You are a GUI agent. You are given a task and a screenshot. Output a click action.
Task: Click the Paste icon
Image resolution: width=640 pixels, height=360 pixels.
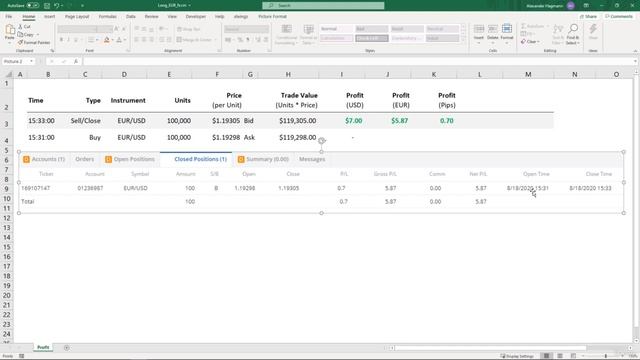[x=9, y=30]
